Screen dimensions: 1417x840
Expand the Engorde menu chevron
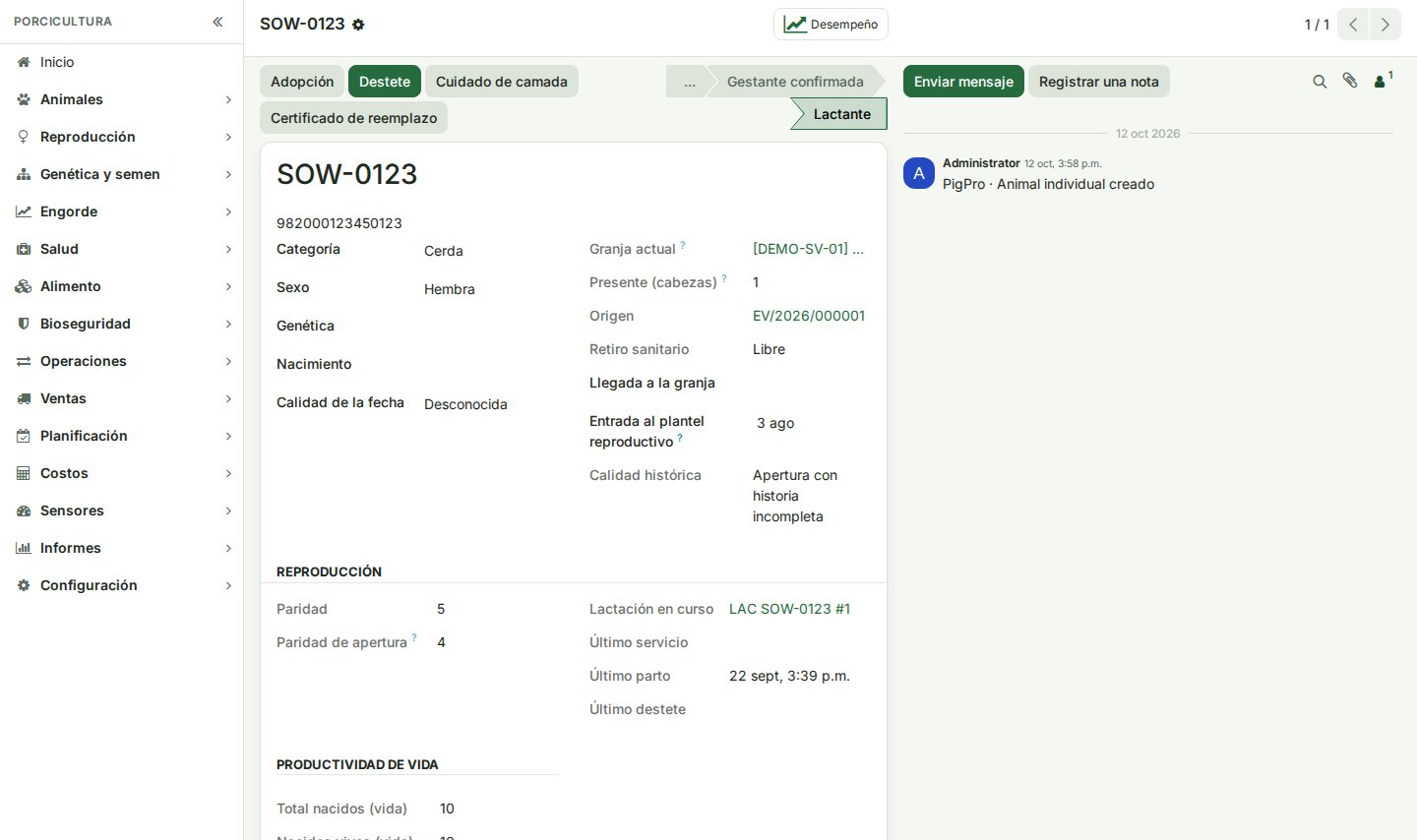(x=228, y=211)
